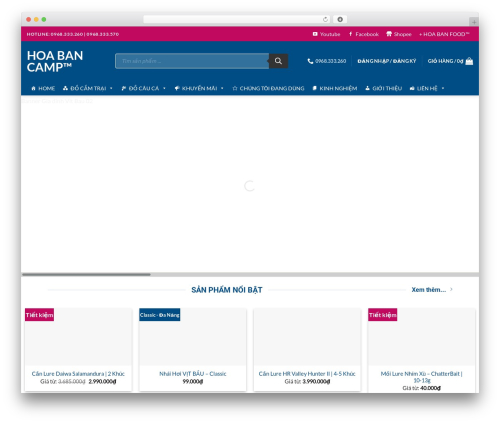The height and width of the screenshot is (423, 500).
Task: Open the KHUYẾN MÃI menu
Action: tap(199, 88)
